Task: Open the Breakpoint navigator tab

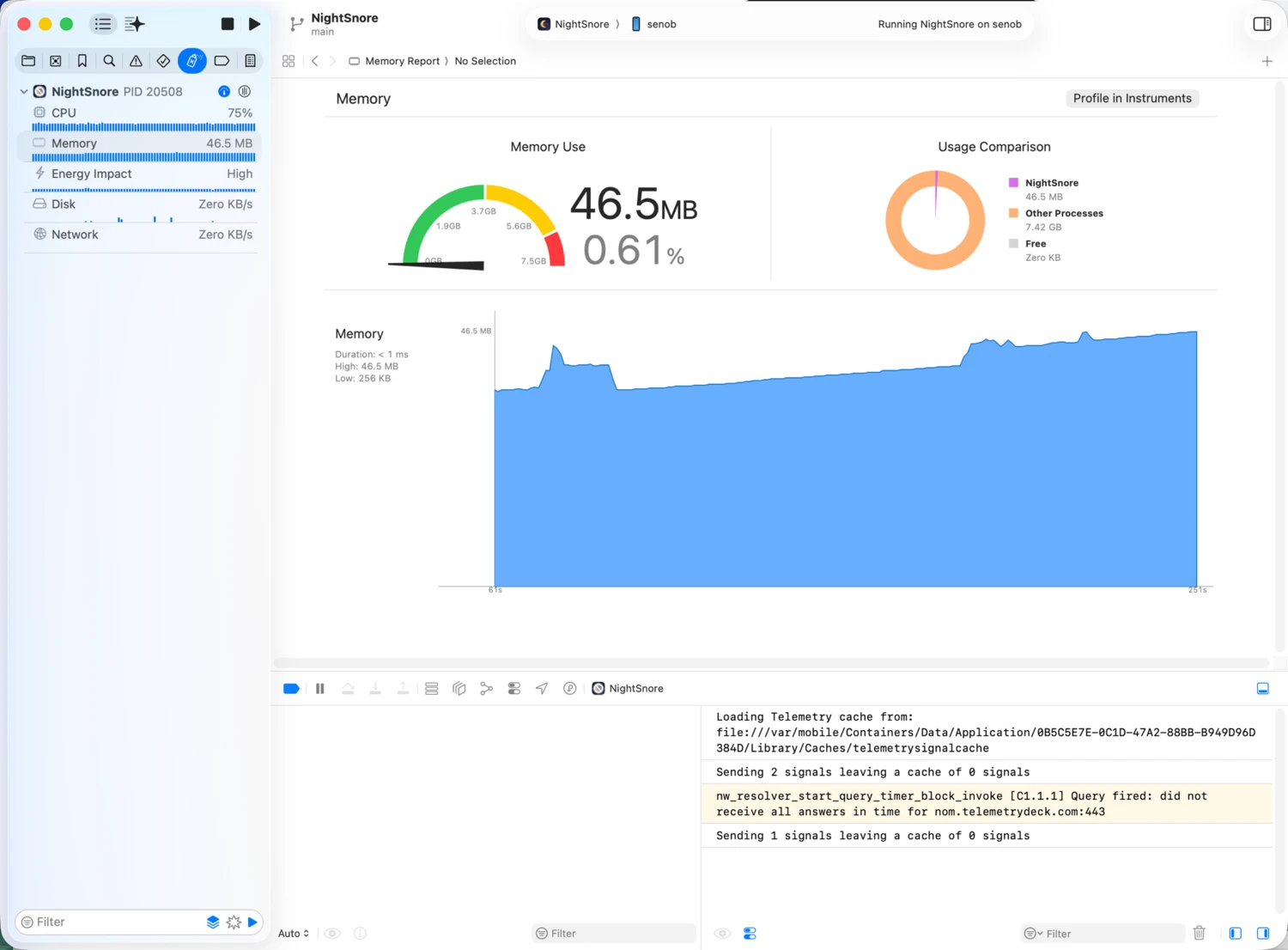Action: 222,61
